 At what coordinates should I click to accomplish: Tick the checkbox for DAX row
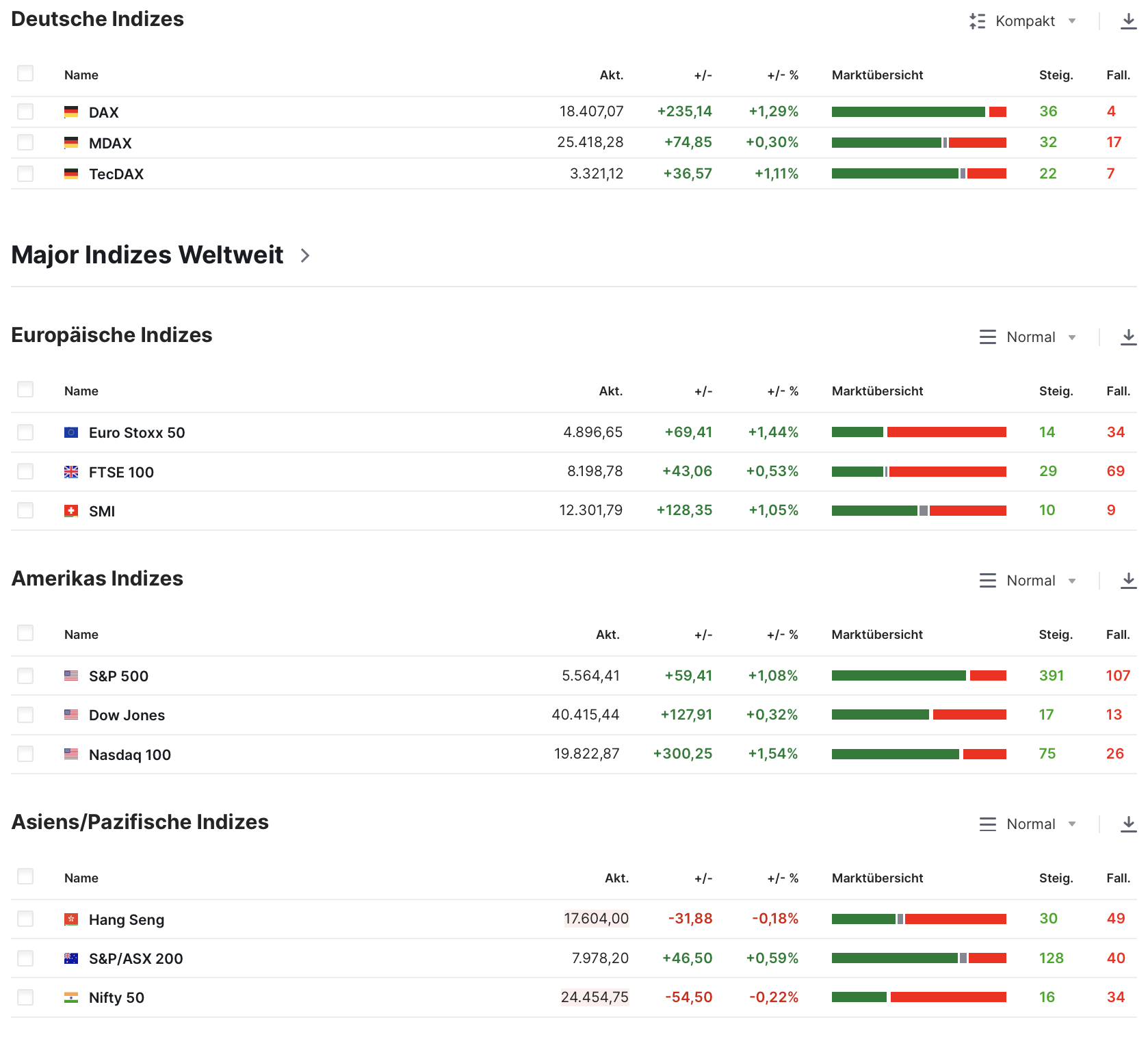25,111
